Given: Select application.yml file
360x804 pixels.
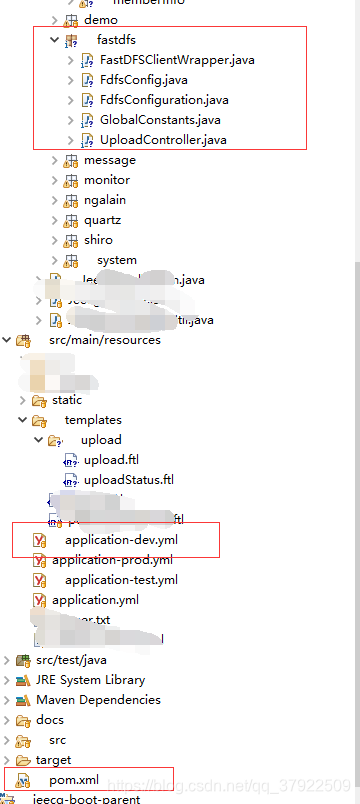Looking at the screenshot, I should 95,600.
